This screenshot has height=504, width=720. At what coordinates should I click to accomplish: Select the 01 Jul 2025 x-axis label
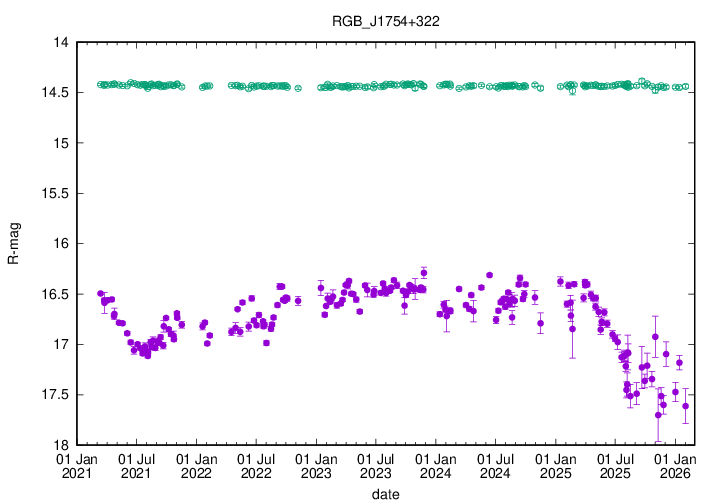[x=615, y=465]
